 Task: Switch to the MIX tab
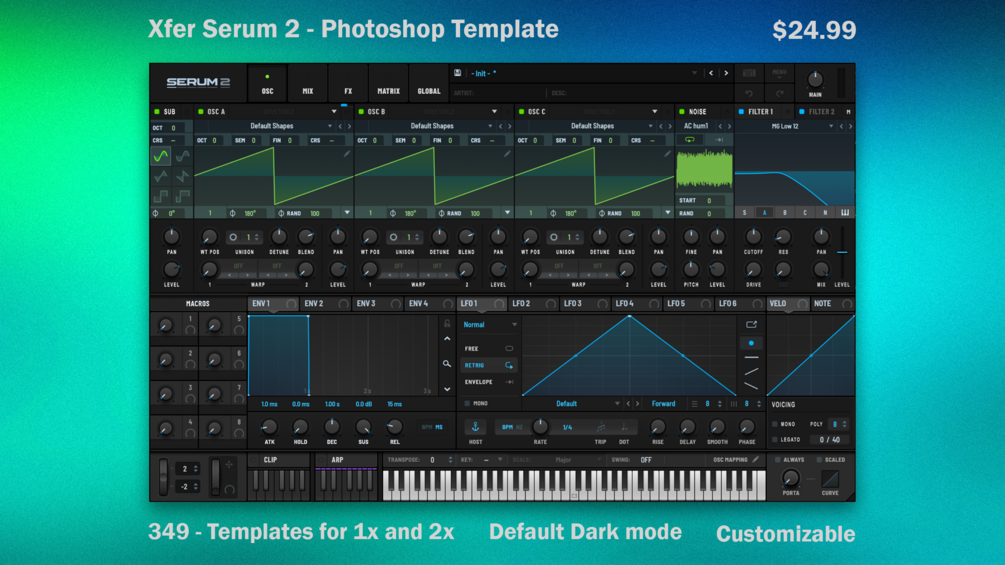(x=308, y=84)
